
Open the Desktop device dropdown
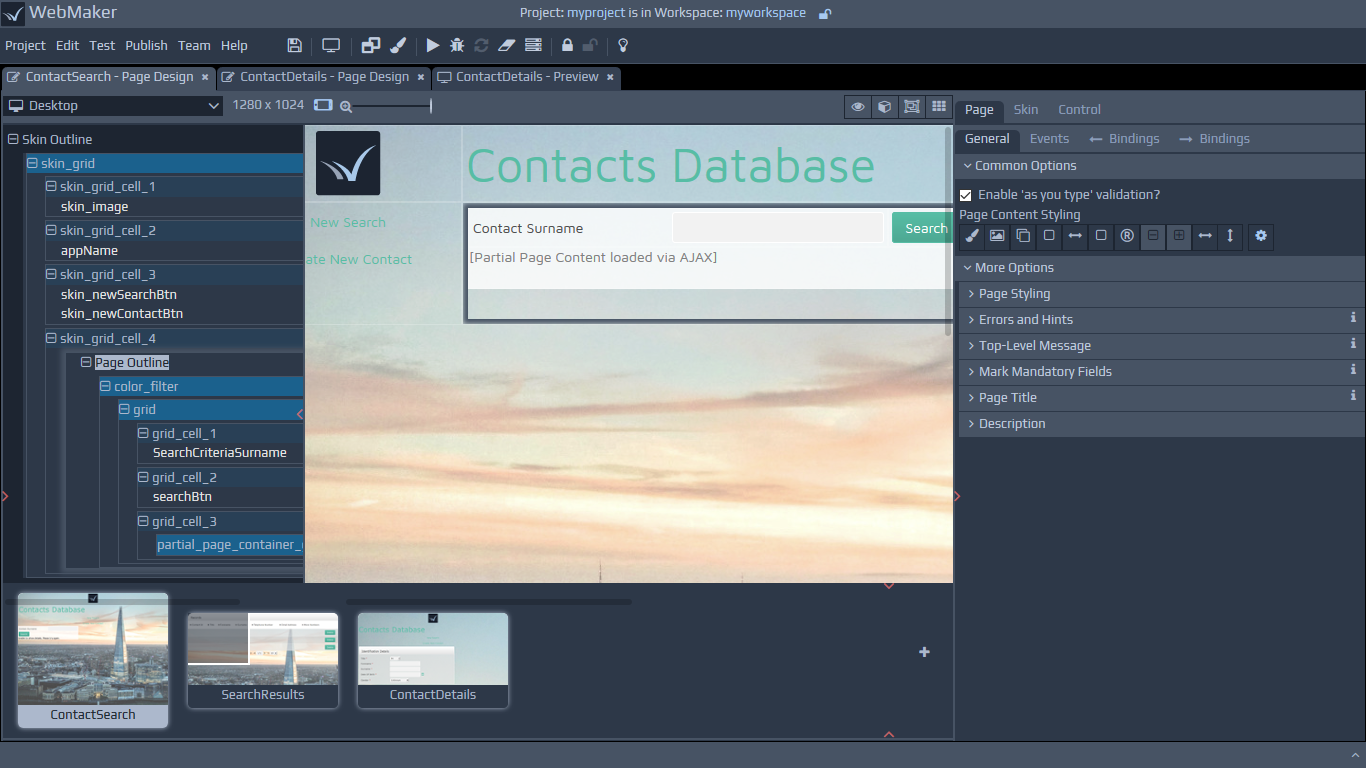[x=113, y=106]
